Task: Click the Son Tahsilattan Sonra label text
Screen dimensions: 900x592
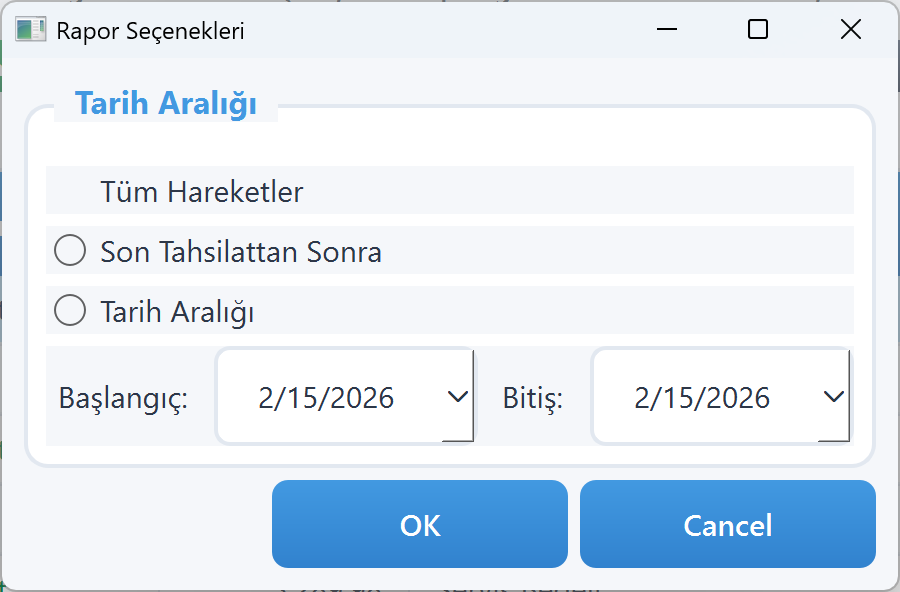Action: click(241, 250)
